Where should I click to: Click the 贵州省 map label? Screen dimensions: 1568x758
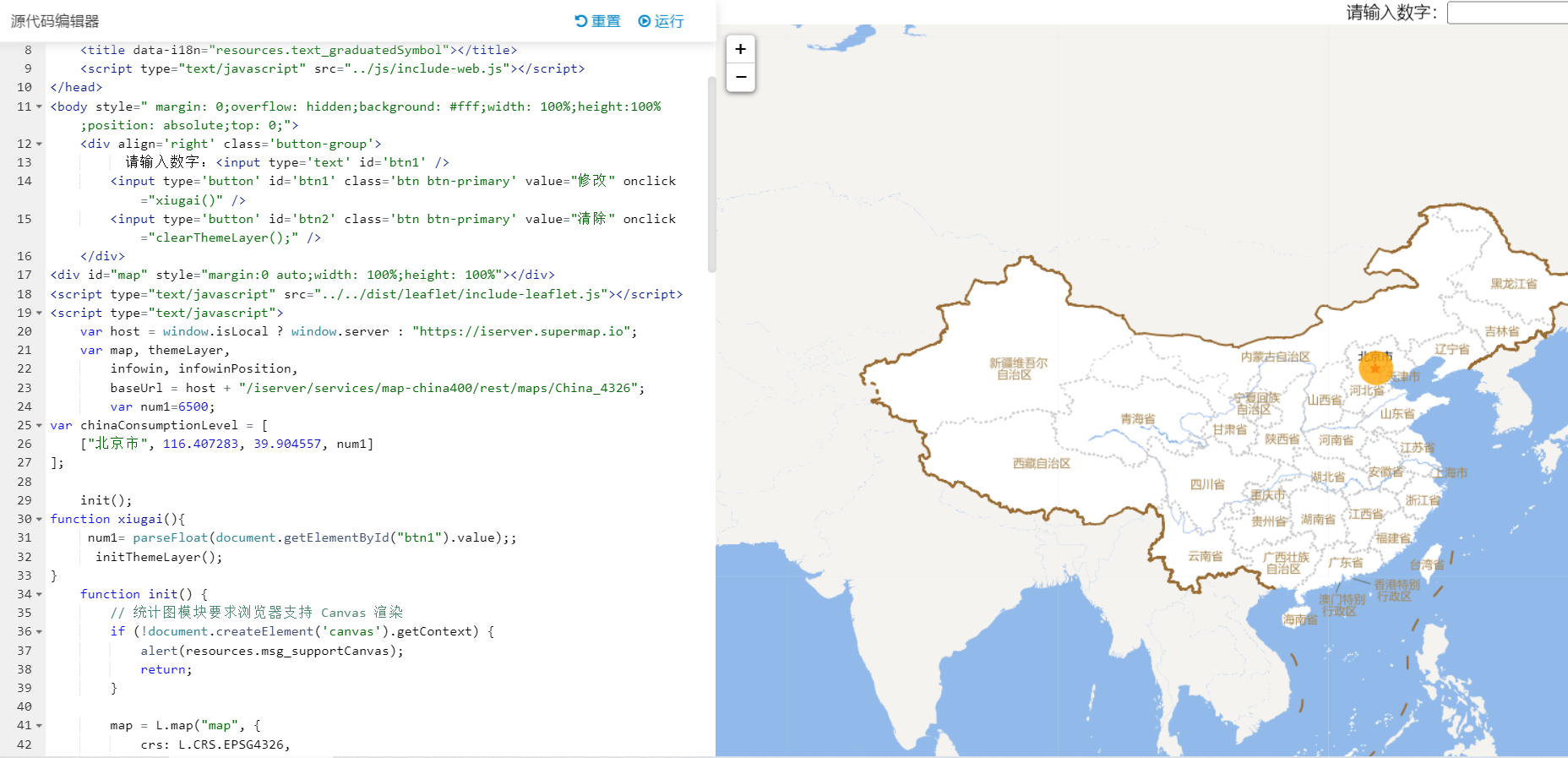coord(1269,521)
